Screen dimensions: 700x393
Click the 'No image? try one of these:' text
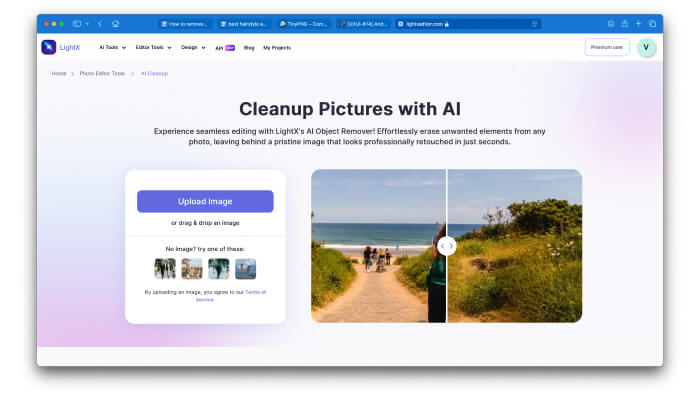(x=205, y=249)
